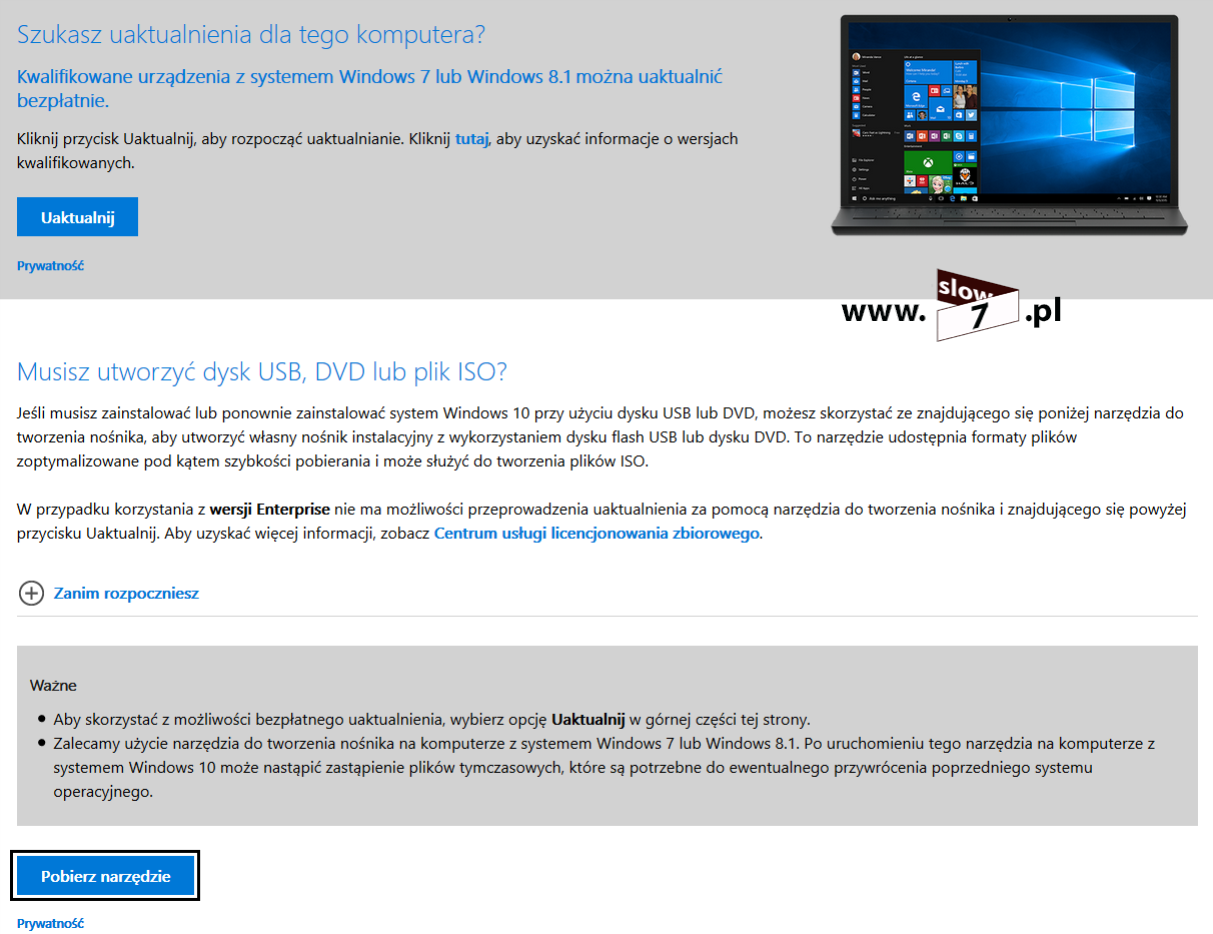Open the Prywatność link below Pobierz narzędzie

(50, 923)
